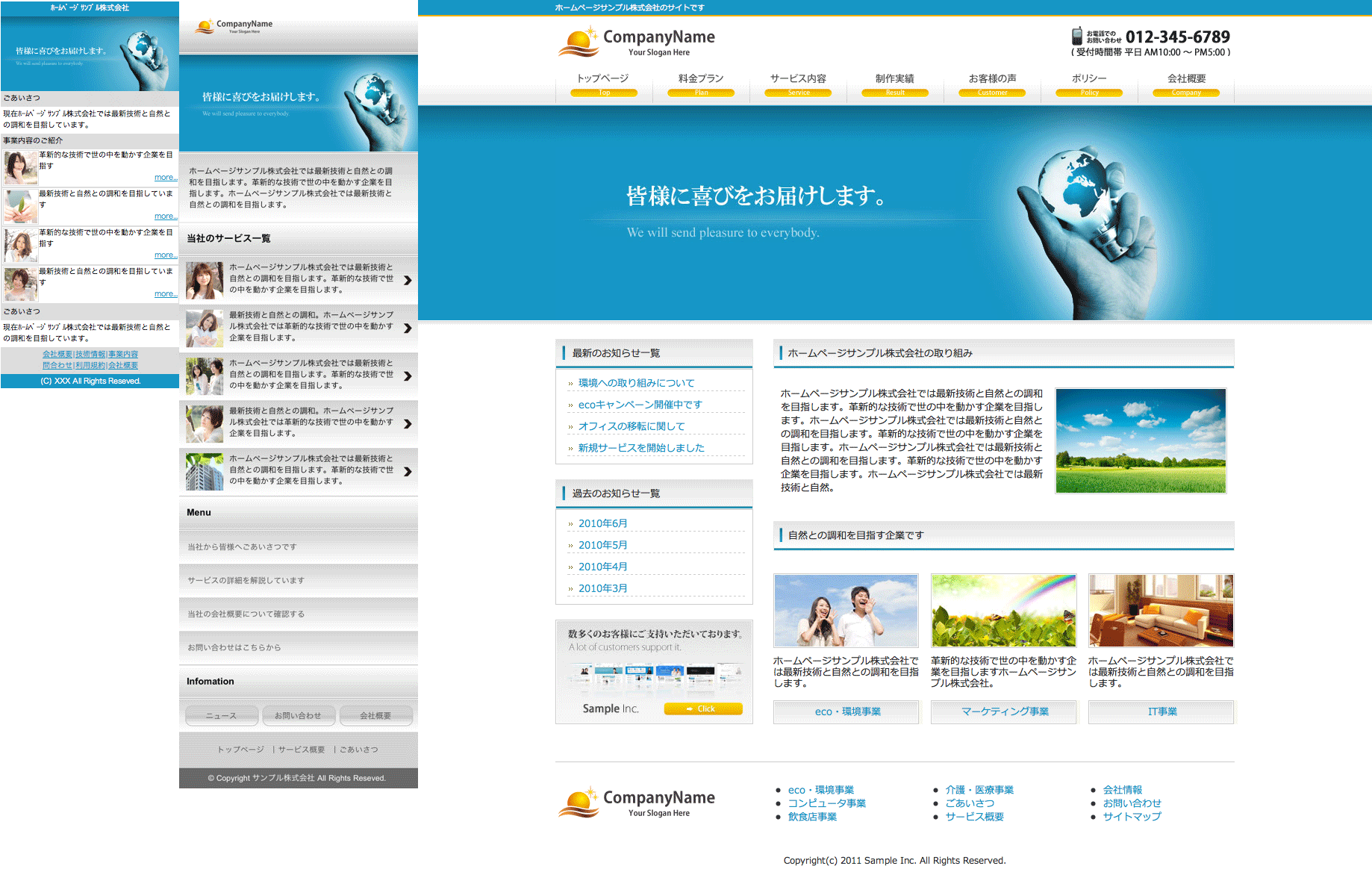
Task: Click the CompanyName logo in the footer
Action: coord(637,803)
